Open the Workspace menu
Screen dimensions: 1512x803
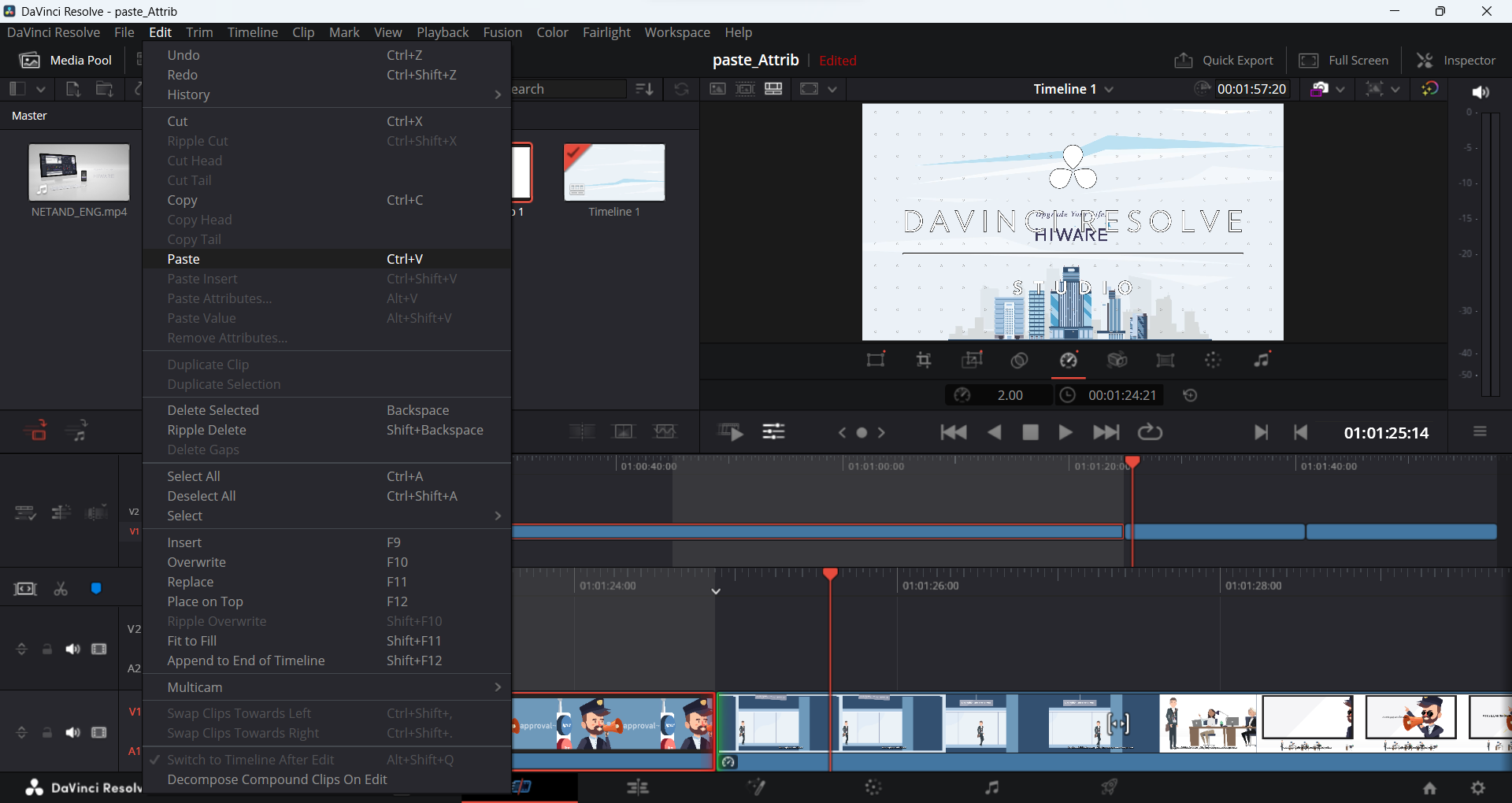[x=677, y=32]
